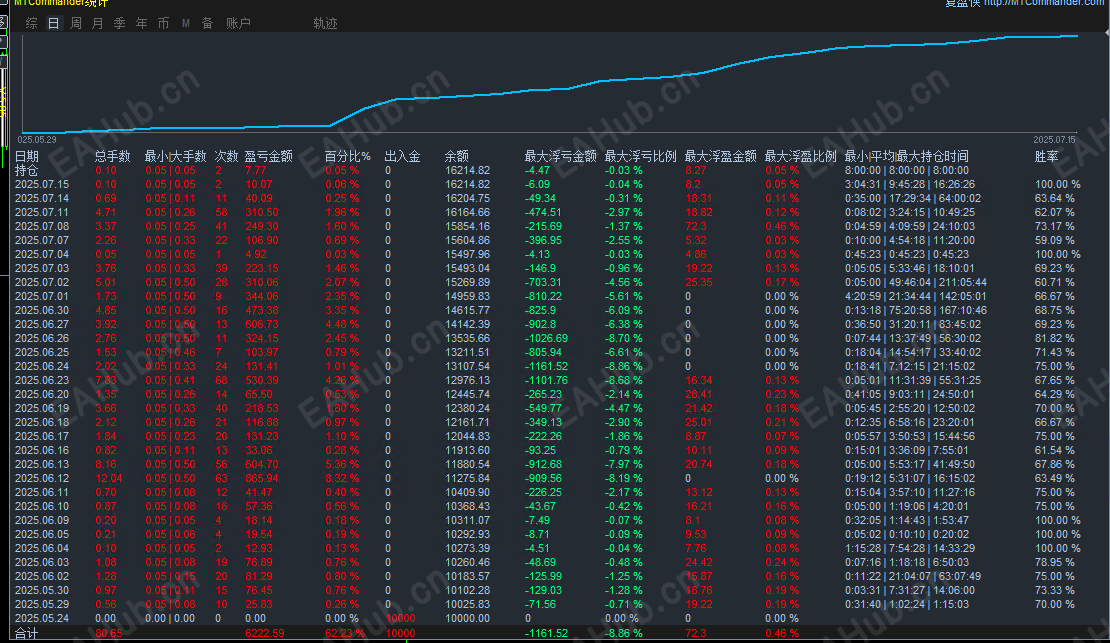Click win rate 59.09 %

click(1055, 240)
